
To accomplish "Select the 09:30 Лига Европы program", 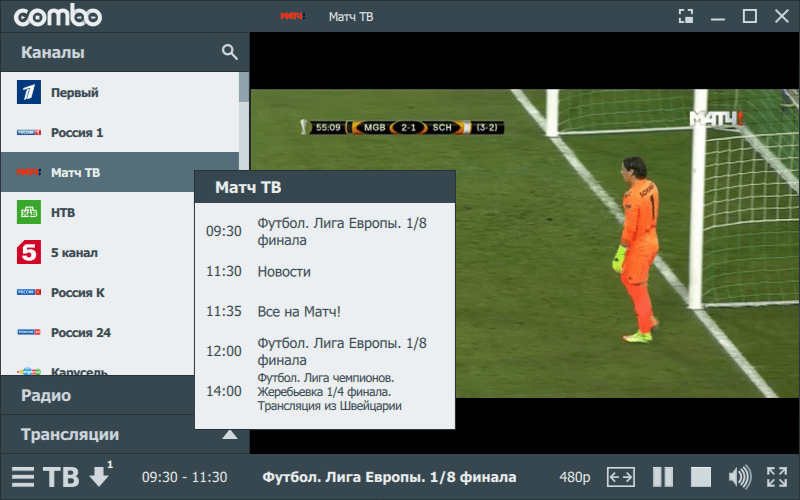I will tap(324, 231).
